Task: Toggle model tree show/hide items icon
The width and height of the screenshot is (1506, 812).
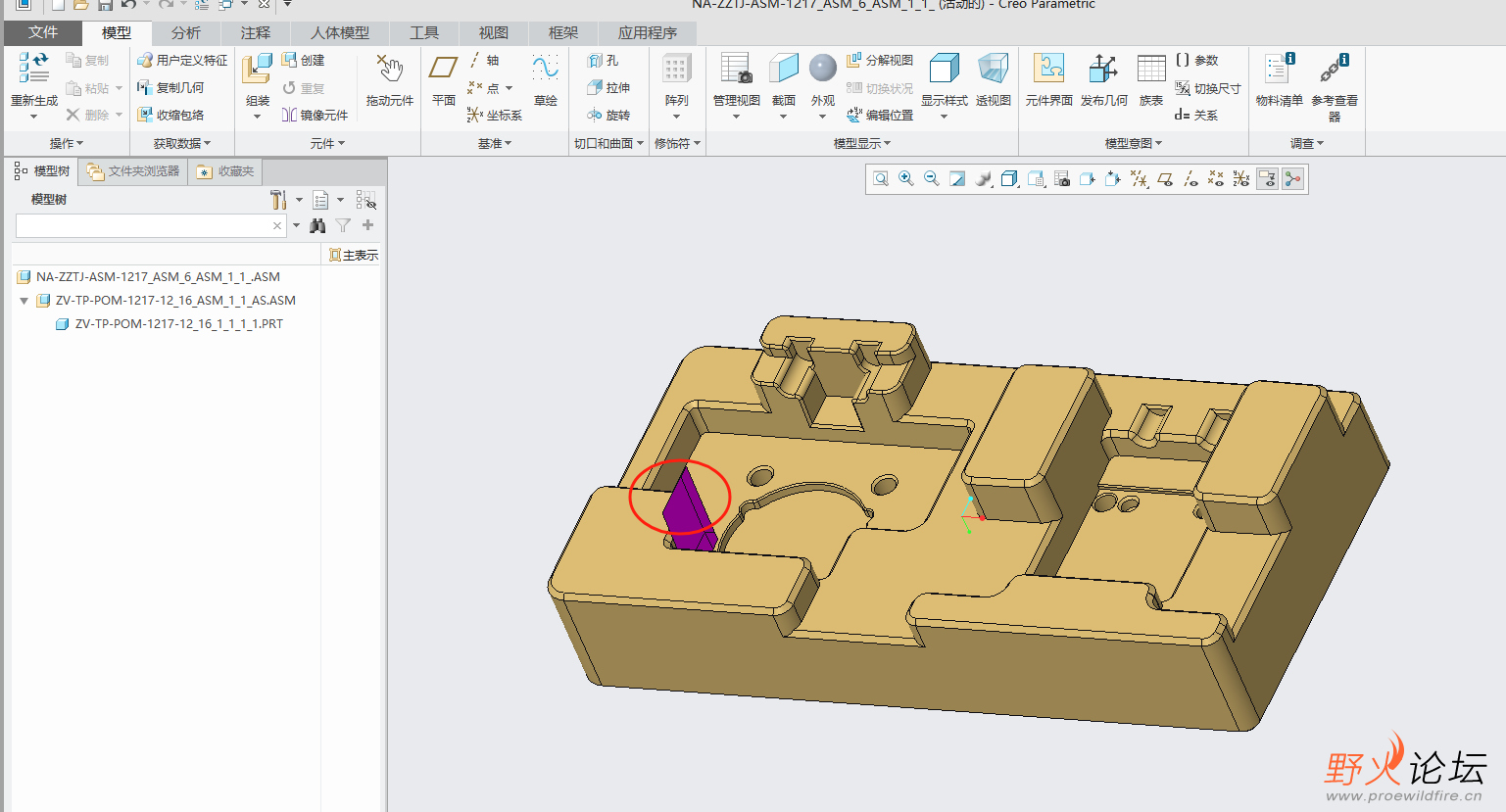Action: click(x=365, y=200)
